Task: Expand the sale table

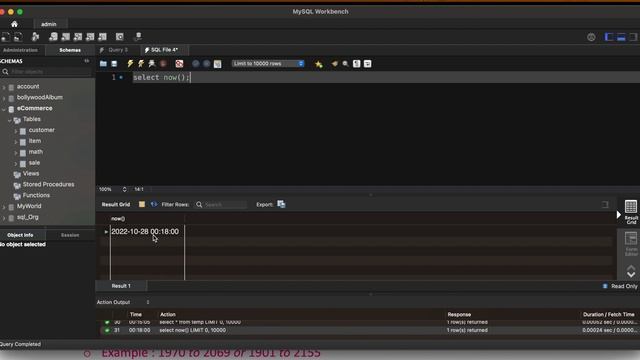Action: 16,163
